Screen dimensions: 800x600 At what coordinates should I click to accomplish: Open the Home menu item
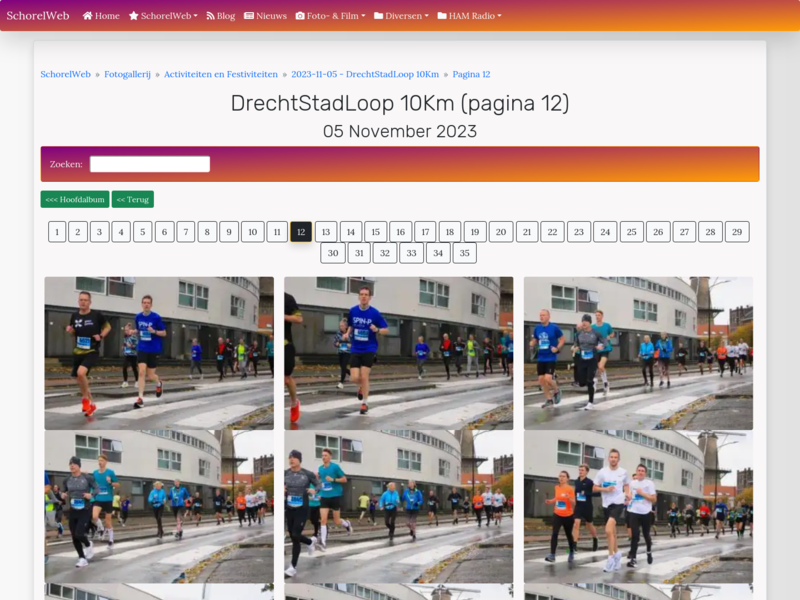[x=101, y=16]
